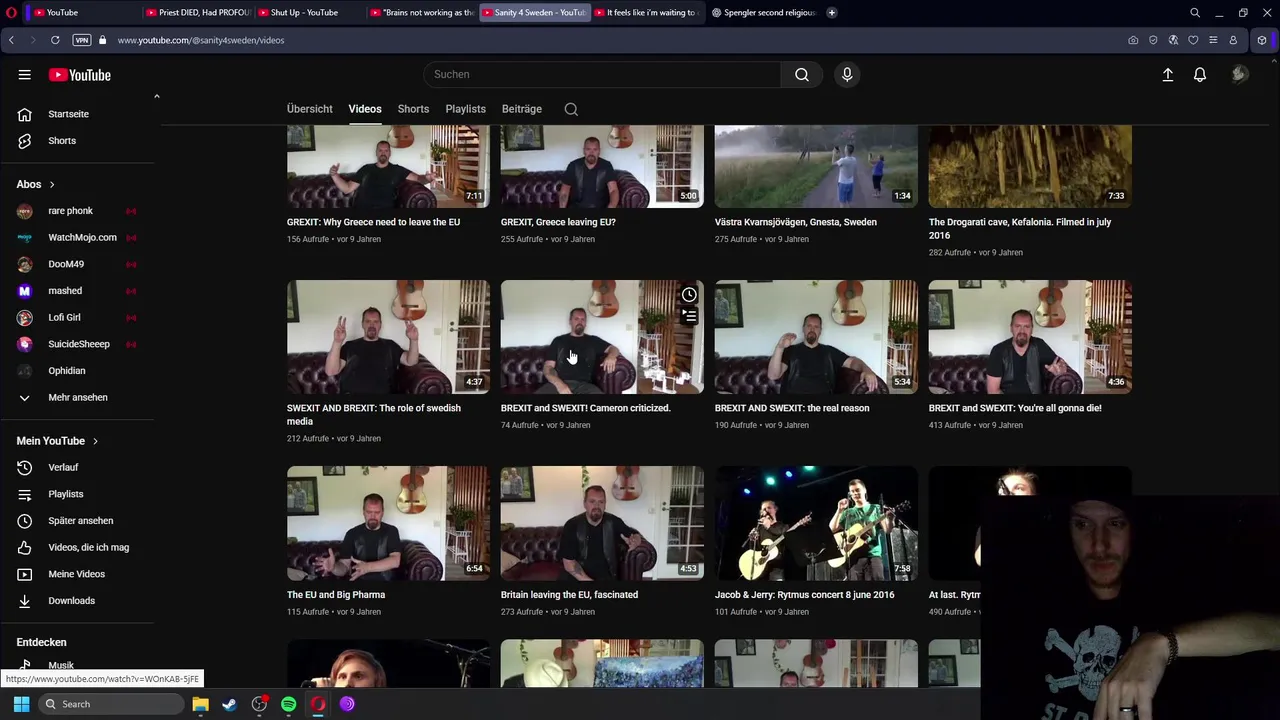The width and height of the screenshot is (1280, 720).
Task: Open the upload/create arrow icon
Action: coord(1167,75)
